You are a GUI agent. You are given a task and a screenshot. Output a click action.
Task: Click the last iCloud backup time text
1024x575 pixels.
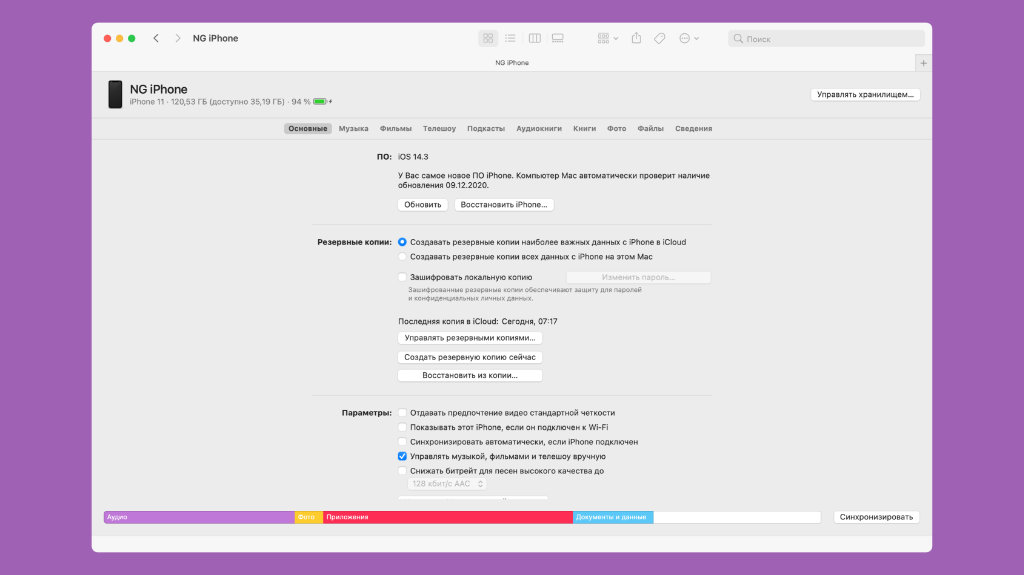[x=478, y=321]
